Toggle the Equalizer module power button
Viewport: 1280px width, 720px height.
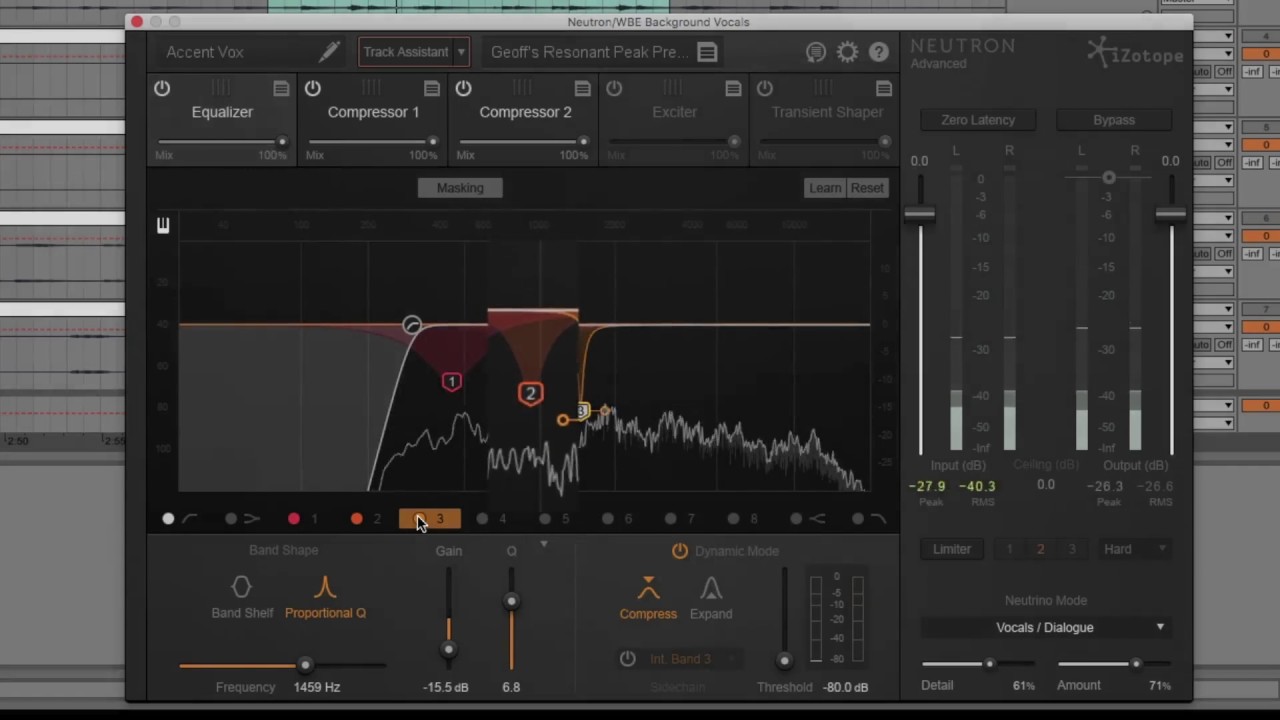[x=162, y=89]
